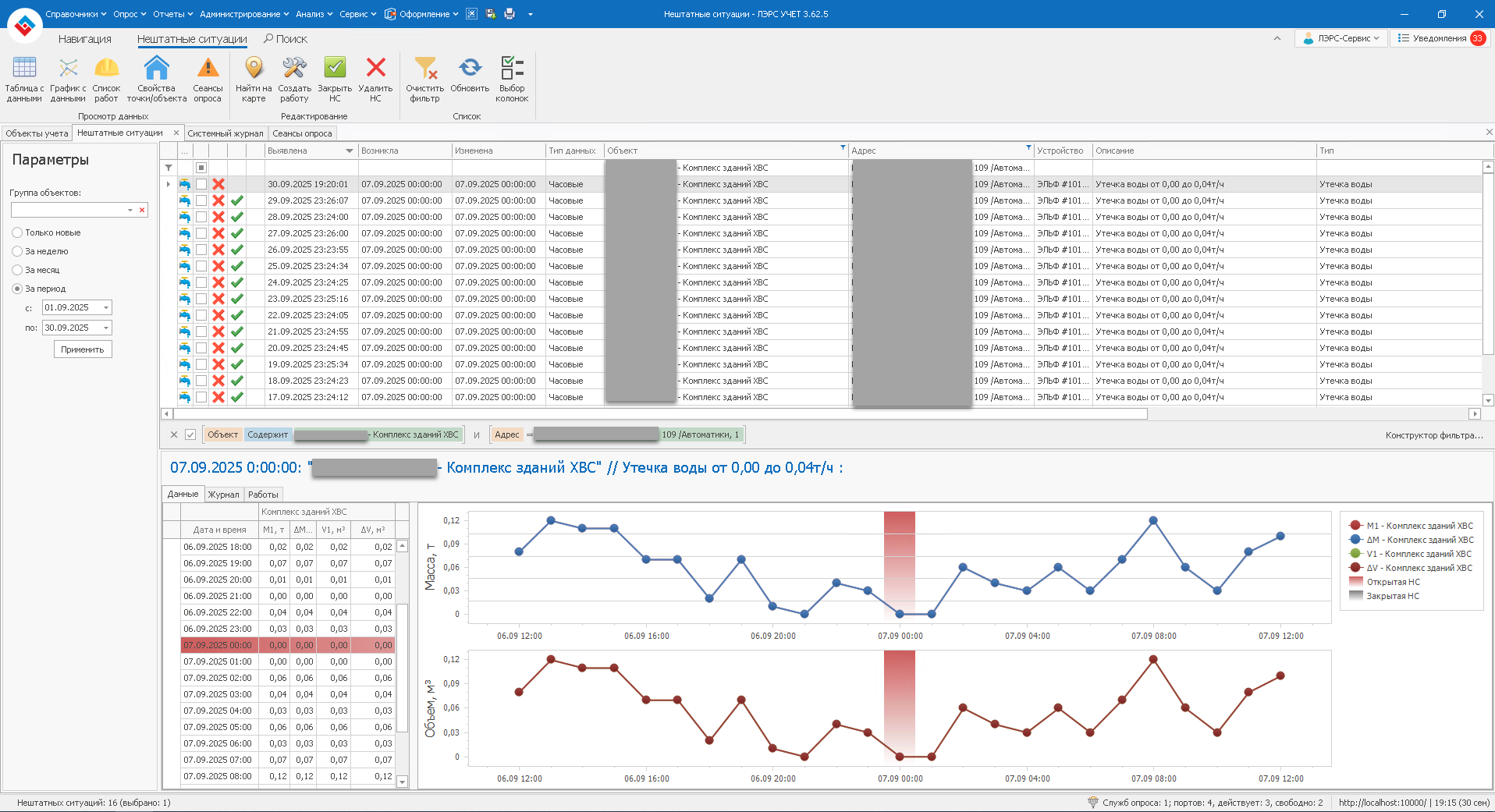Open the Группа объектов dropdown
Screen dimensions: 1495x812
click(x=130, y=210)
